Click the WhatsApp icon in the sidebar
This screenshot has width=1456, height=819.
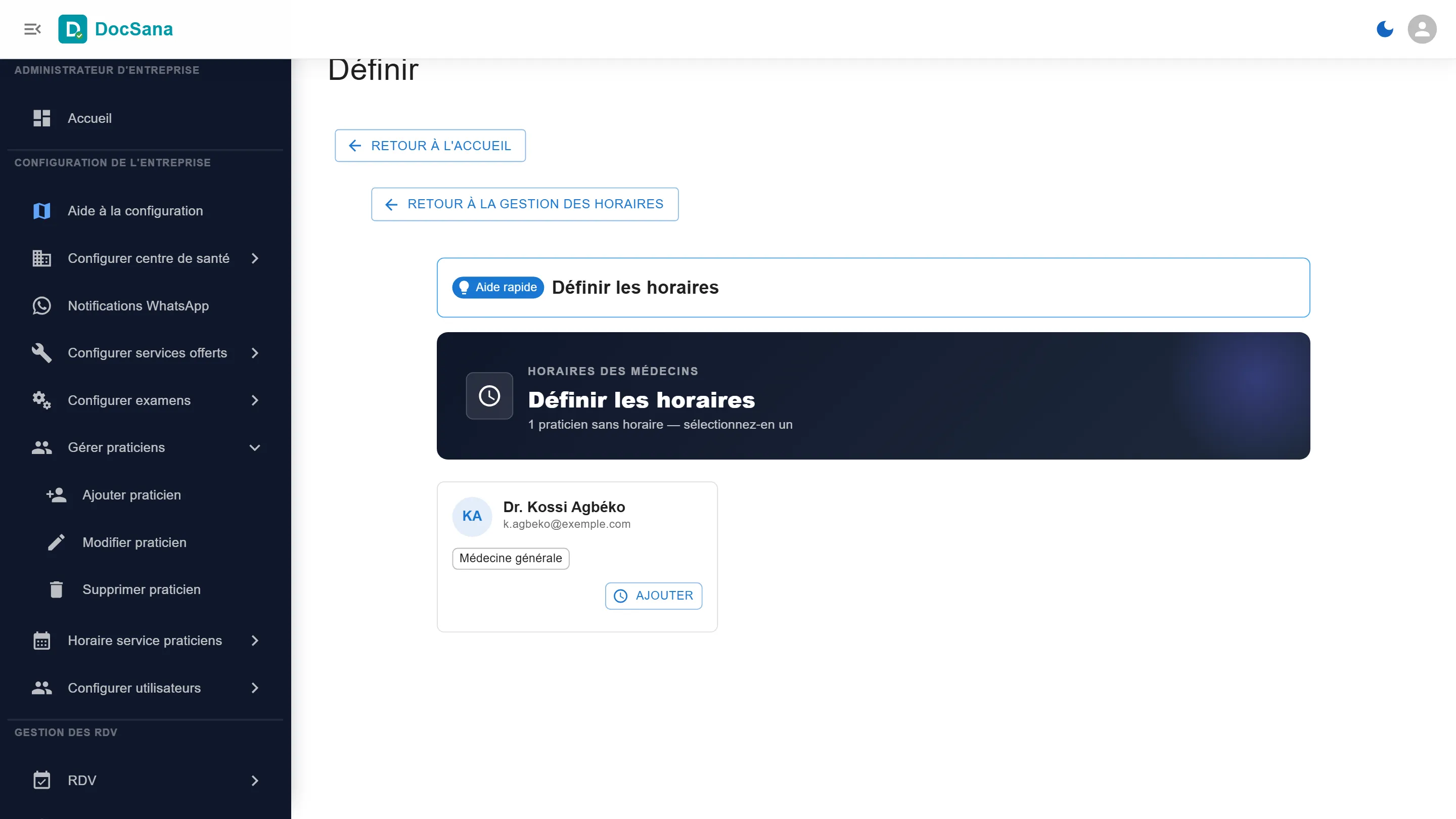[x=42, y=306]
